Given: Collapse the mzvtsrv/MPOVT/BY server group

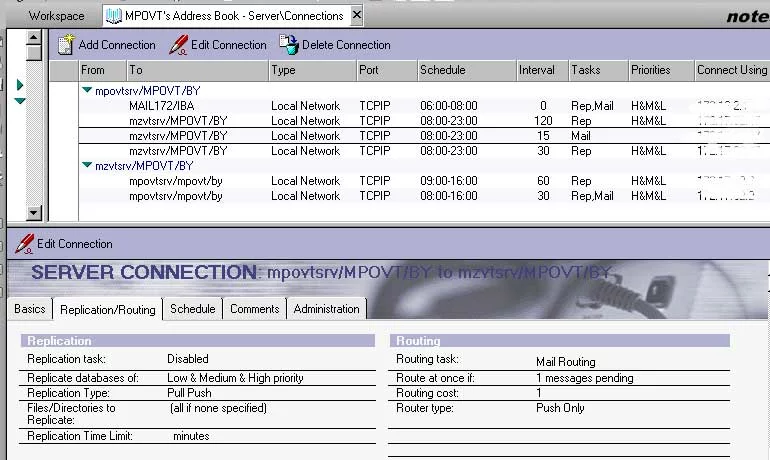Looking at the screenshot, I should (87, 166).
